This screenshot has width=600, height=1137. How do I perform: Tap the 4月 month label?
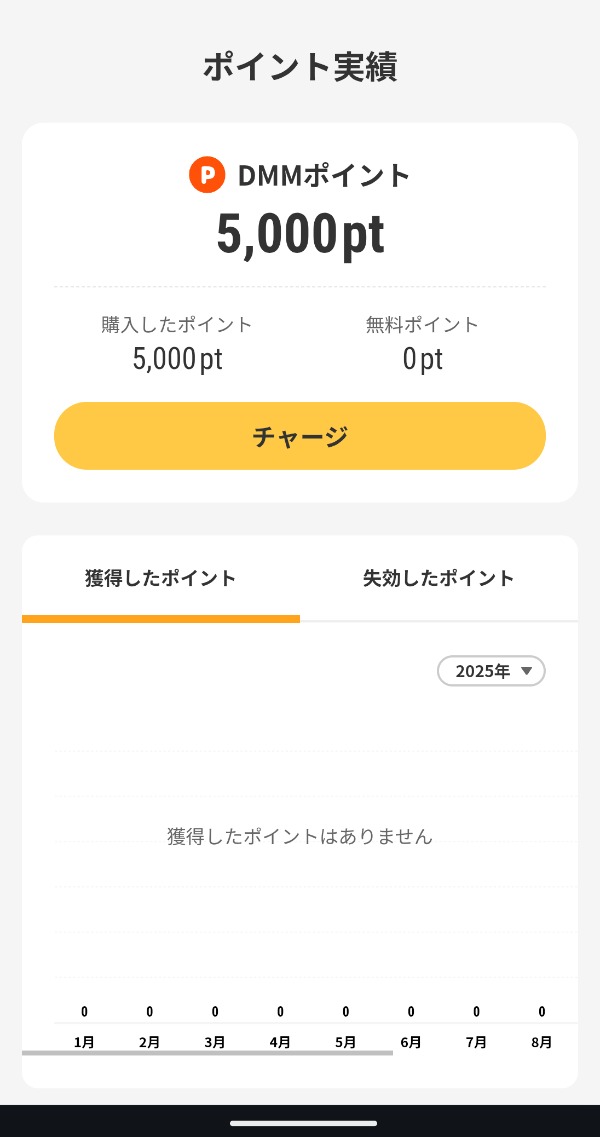click(x=280, y=1041)
